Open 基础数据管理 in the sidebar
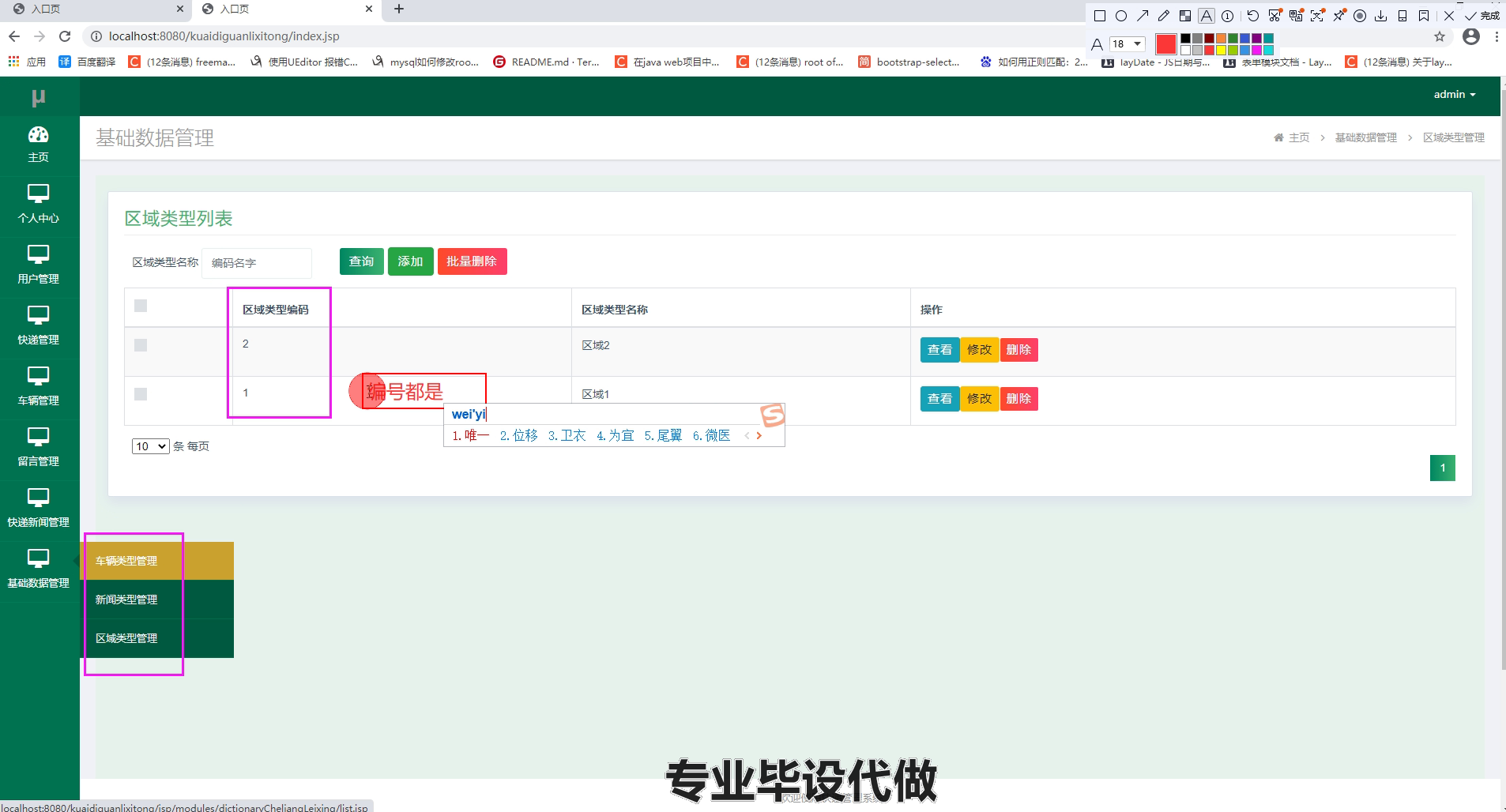 [x=39, y=570]
